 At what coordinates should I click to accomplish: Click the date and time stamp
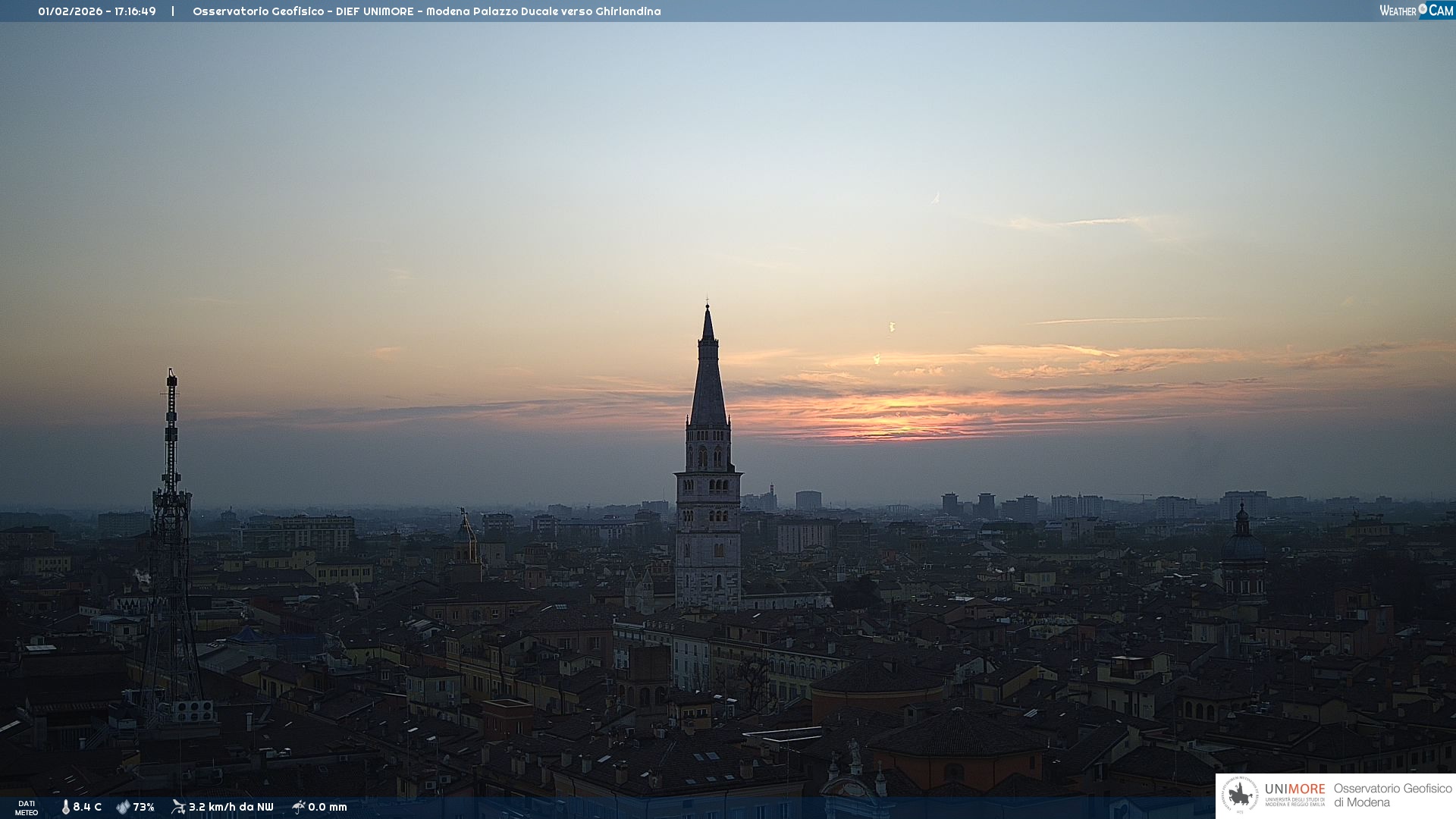[97, 11]
